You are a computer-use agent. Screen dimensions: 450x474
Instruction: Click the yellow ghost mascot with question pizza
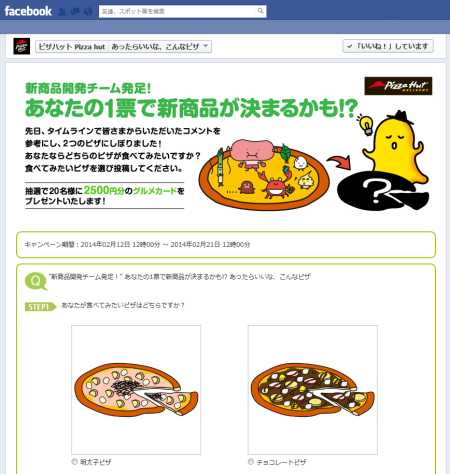click(x=383, y=161)
